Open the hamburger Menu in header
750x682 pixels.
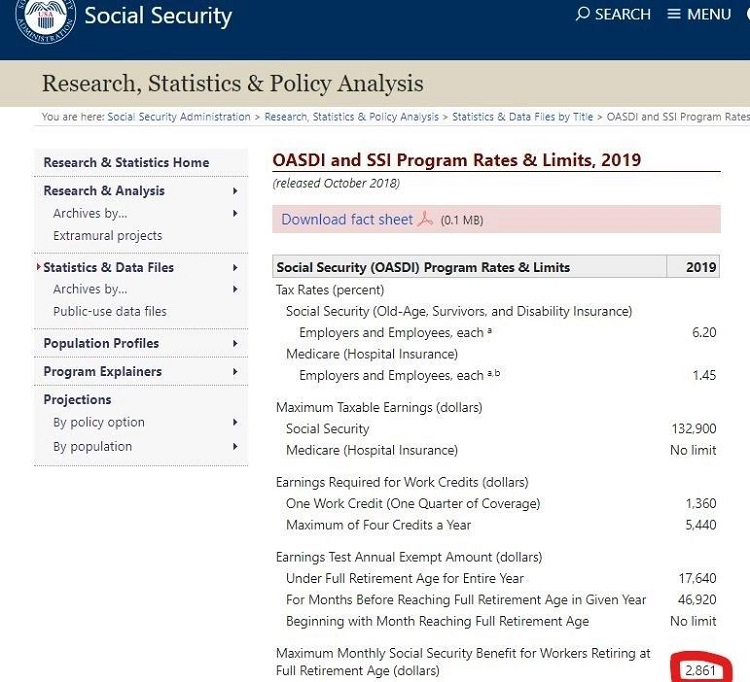point(674,14)
